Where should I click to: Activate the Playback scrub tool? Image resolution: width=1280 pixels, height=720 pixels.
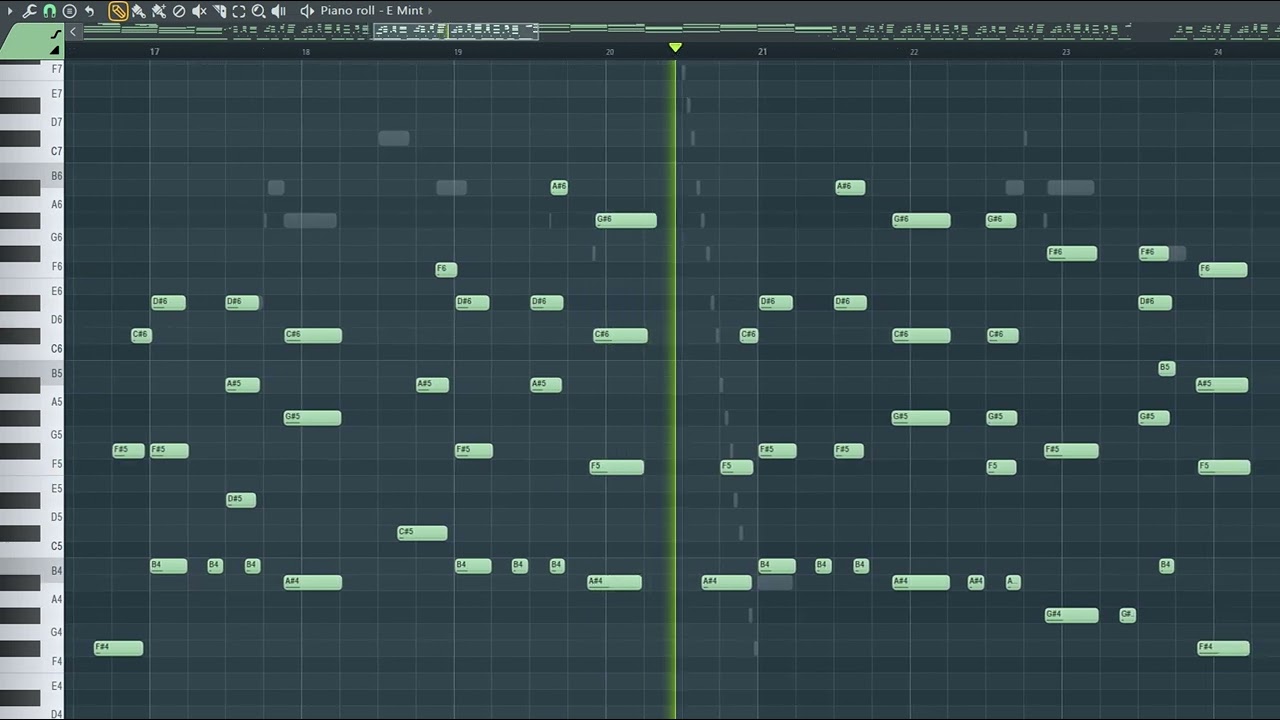279,11
